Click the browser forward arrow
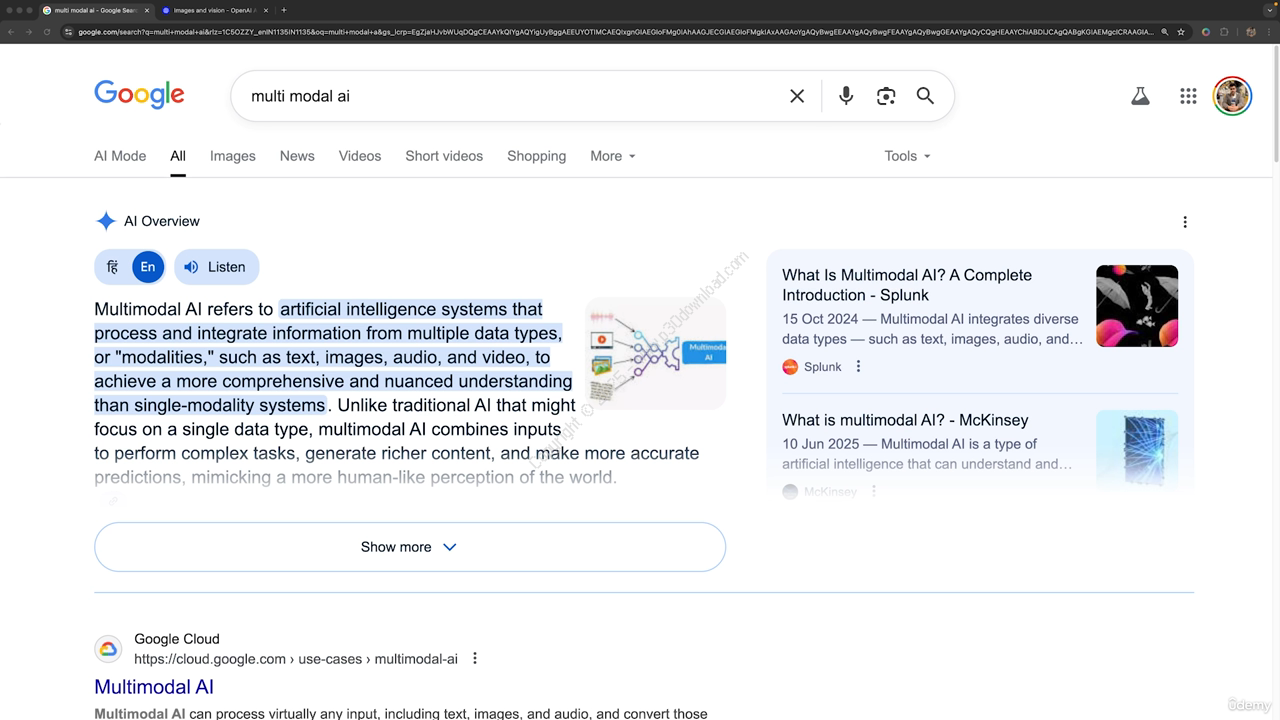This screenshot has height=720, width=1280. (x=28, y=32)
